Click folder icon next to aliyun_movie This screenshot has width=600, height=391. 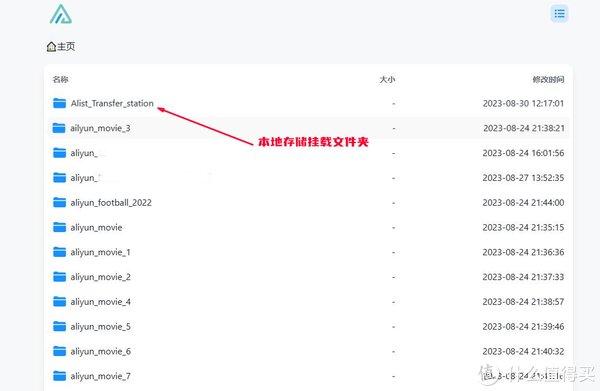(x=59, y=227)
